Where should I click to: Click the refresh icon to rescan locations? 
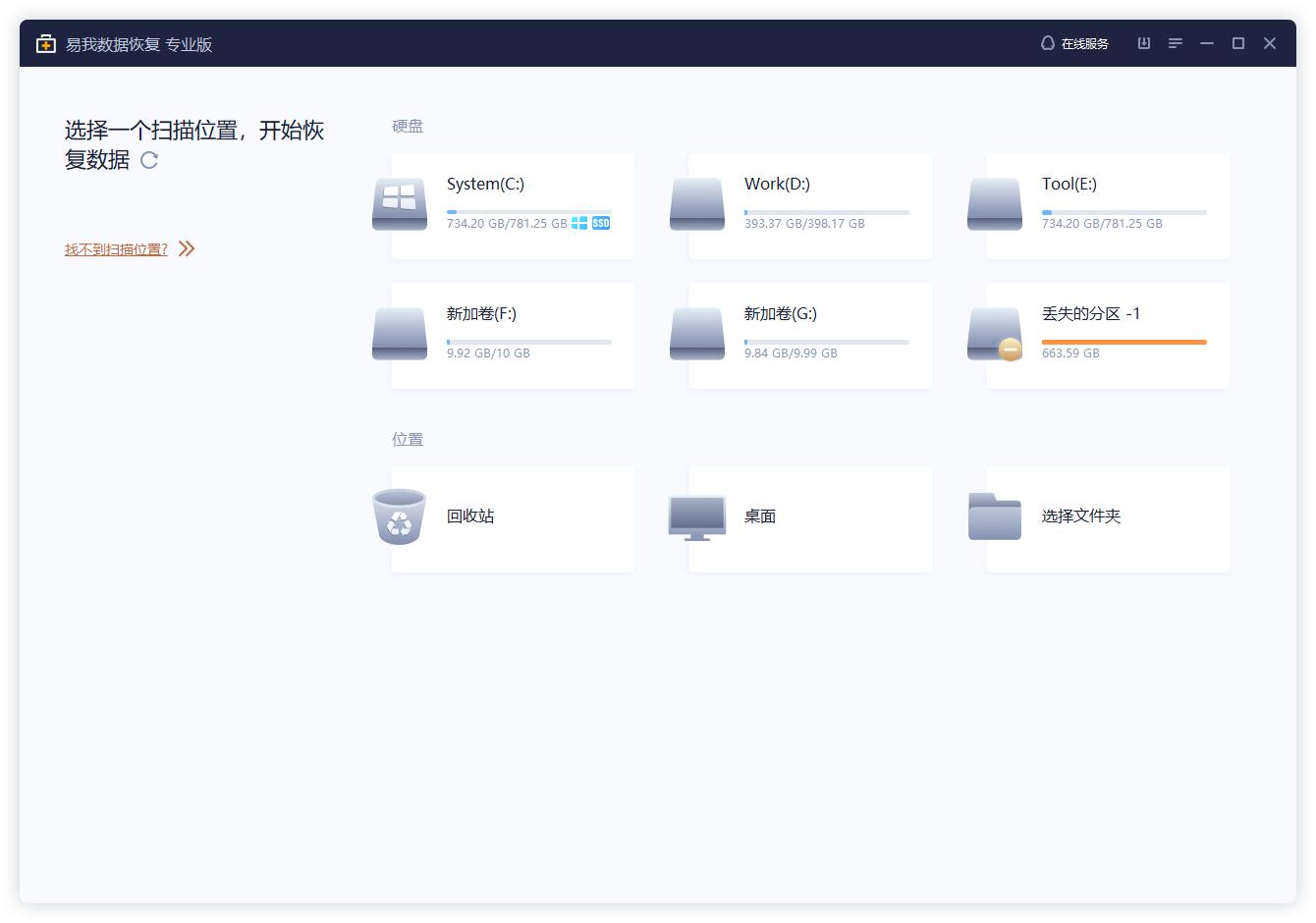(149, 160)
